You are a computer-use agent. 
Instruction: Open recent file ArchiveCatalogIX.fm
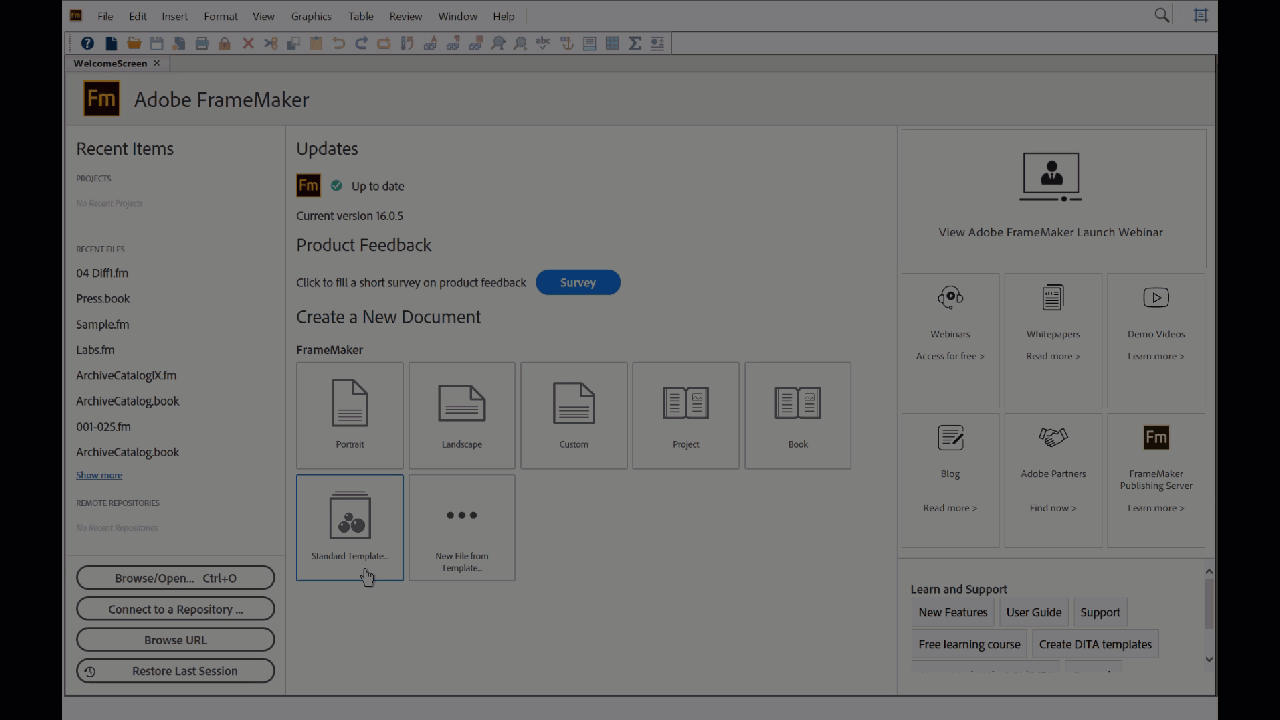point(126,375)
